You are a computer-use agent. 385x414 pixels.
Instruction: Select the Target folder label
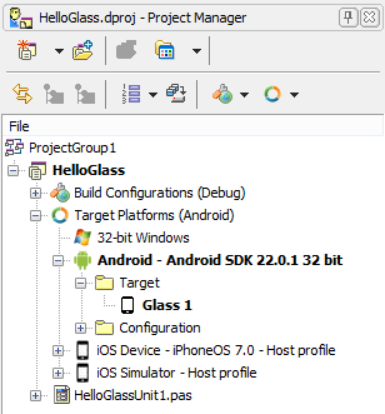(140, 283)
